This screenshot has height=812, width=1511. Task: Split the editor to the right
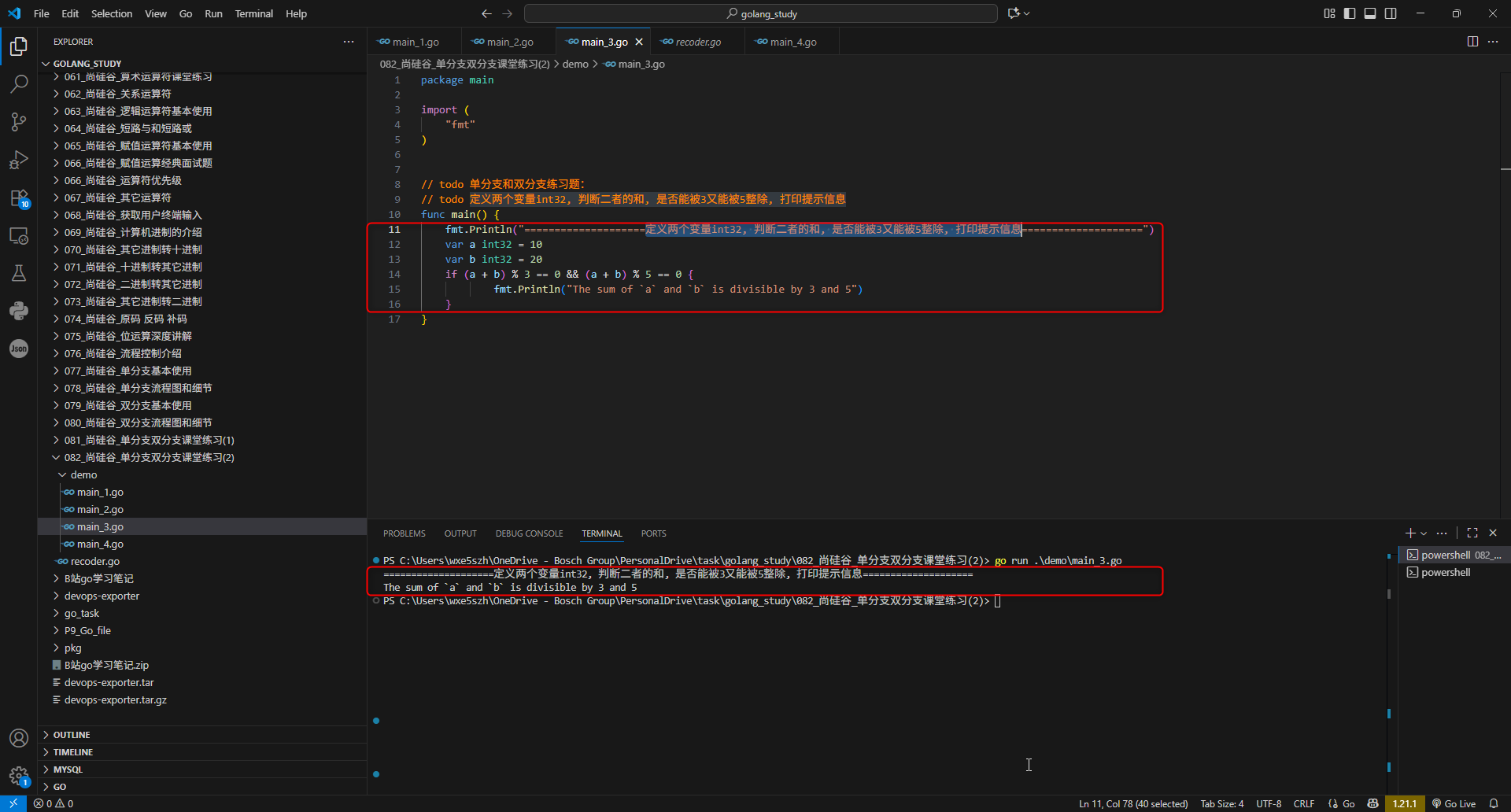(1472, 42)
